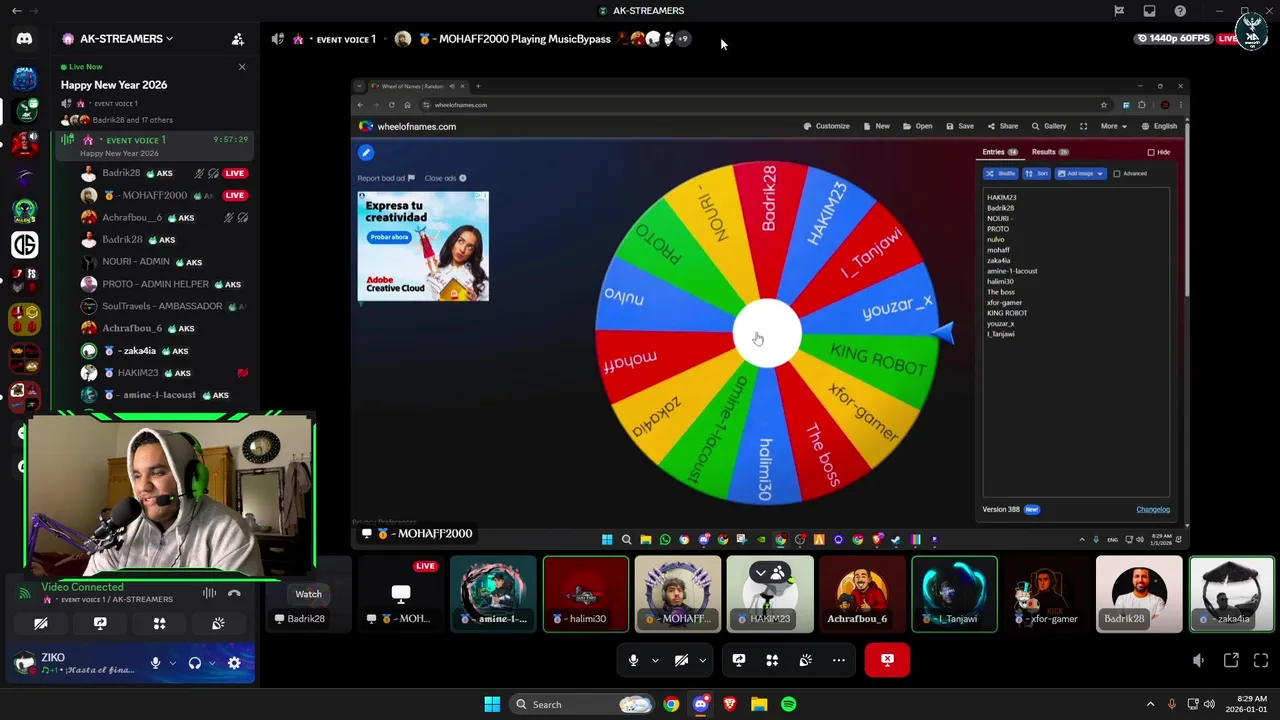Viewport: 1280px width, 720px height.
Task: Toggle deafen headphones in the user panel
Action: [195, 663]
